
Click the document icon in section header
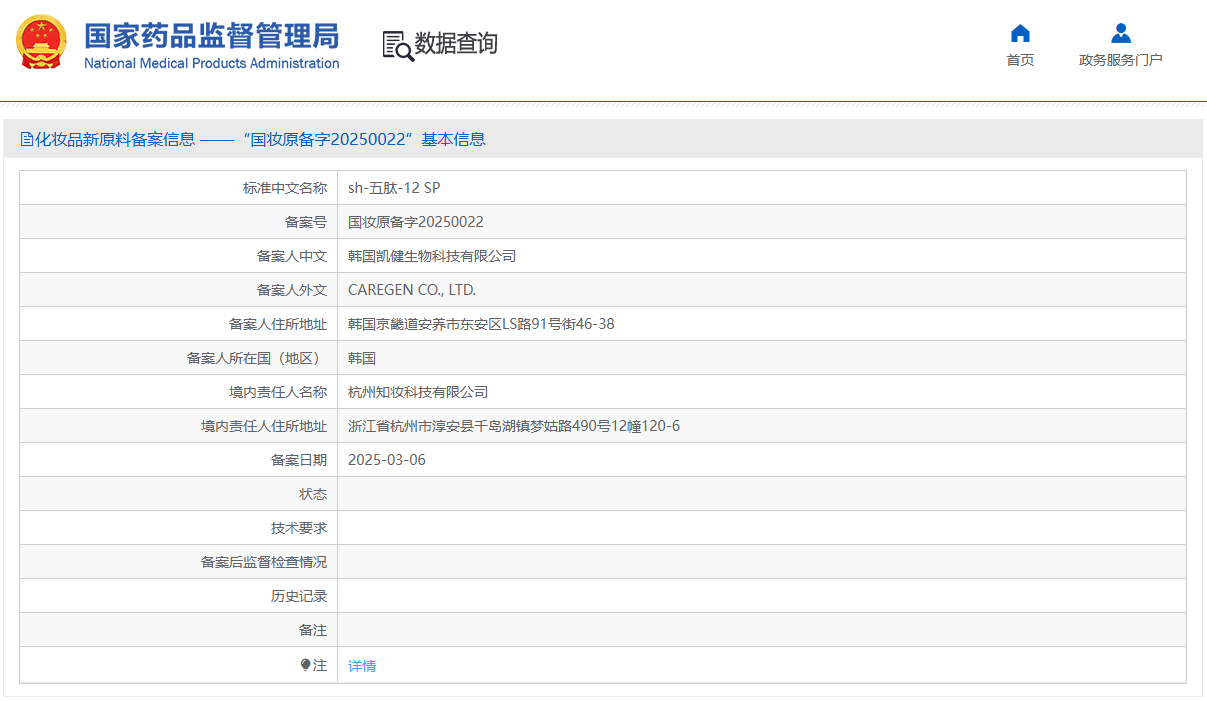(27, 140)
